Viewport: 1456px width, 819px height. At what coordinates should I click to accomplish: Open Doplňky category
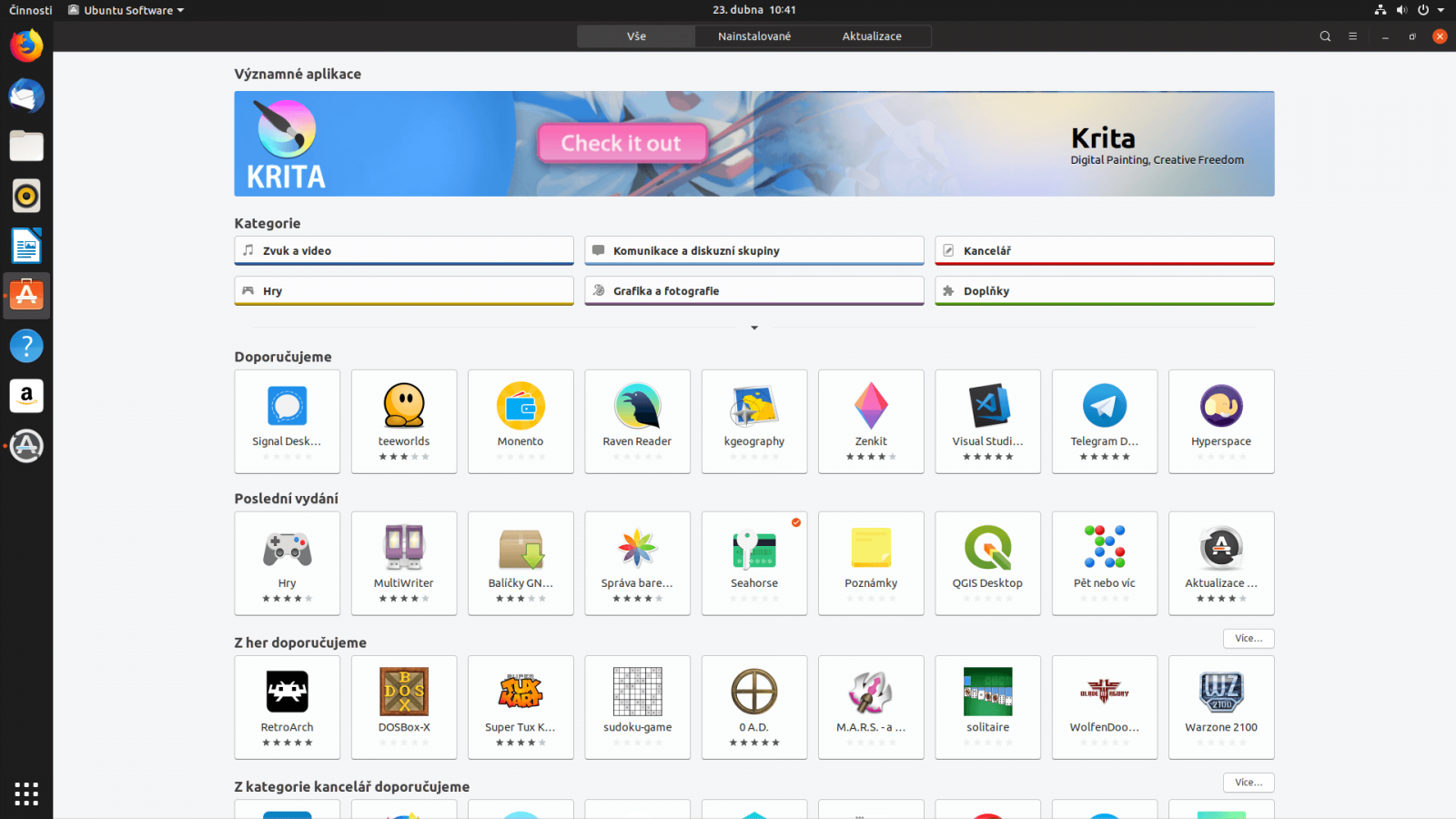point(1105,291)
